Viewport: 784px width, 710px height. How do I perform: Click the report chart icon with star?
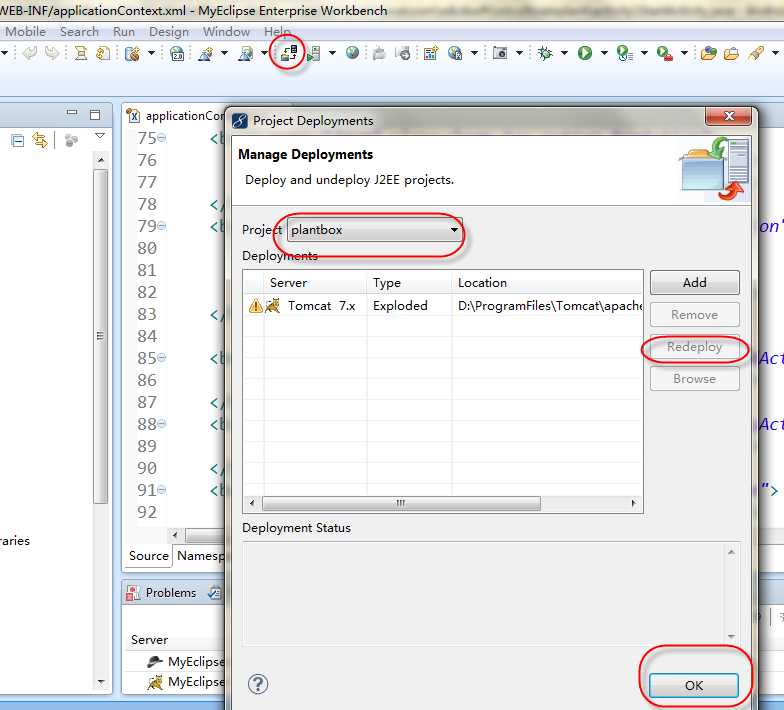pos(430,52)
